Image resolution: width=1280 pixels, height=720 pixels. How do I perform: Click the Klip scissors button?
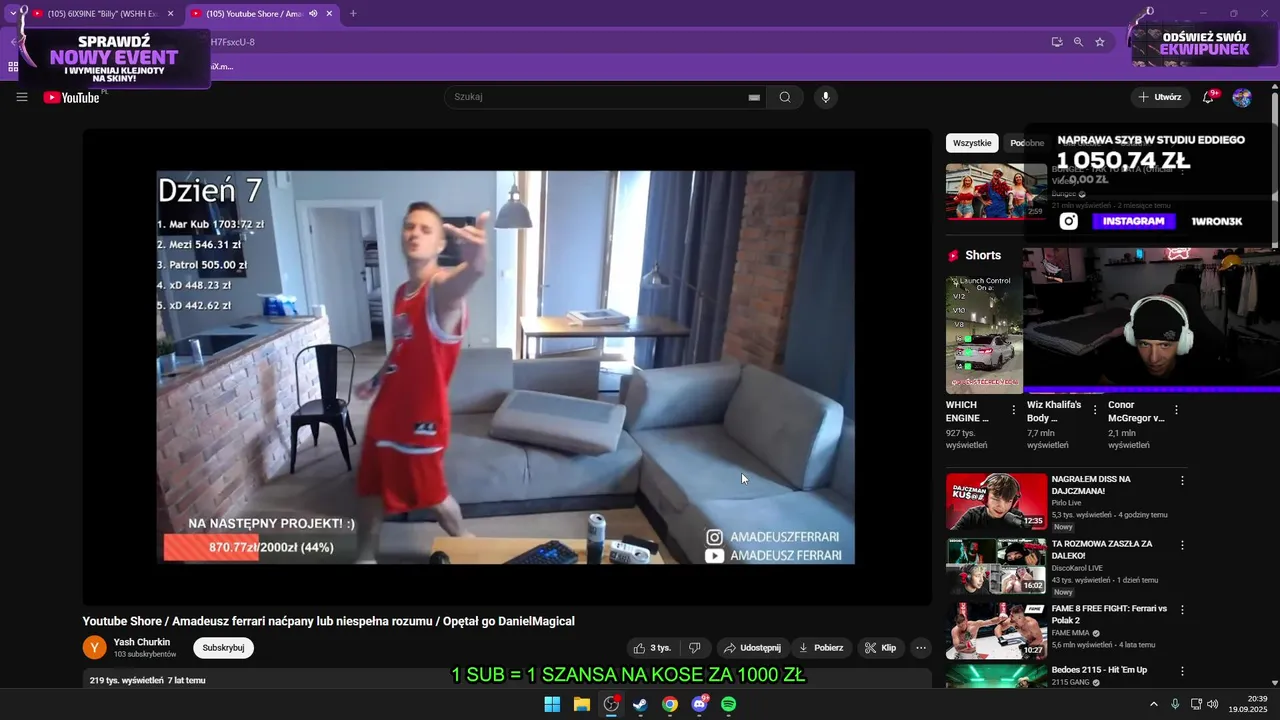click(880, 648)
